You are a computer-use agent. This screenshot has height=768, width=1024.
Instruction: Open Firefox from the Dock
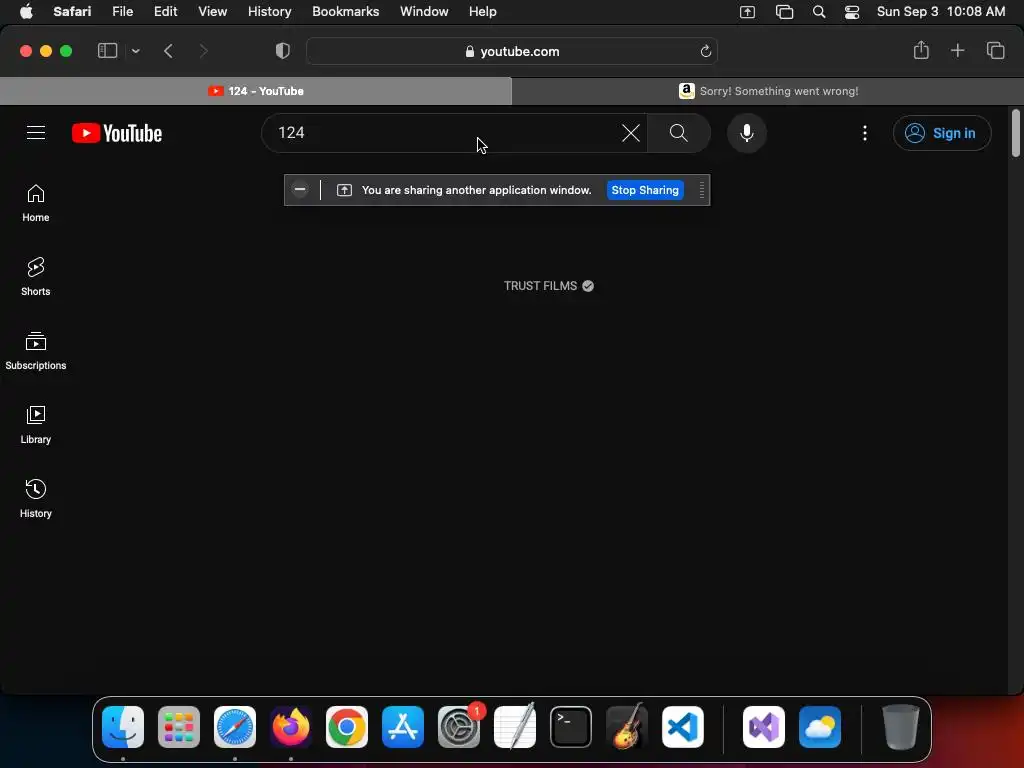pyautogui.click(x=291, y=727)
